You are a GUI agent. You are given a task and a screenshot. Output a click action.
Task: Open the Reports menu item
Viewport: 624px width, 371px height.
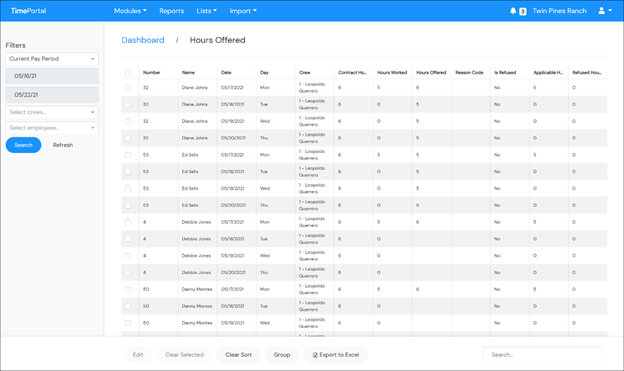point(172,11)
